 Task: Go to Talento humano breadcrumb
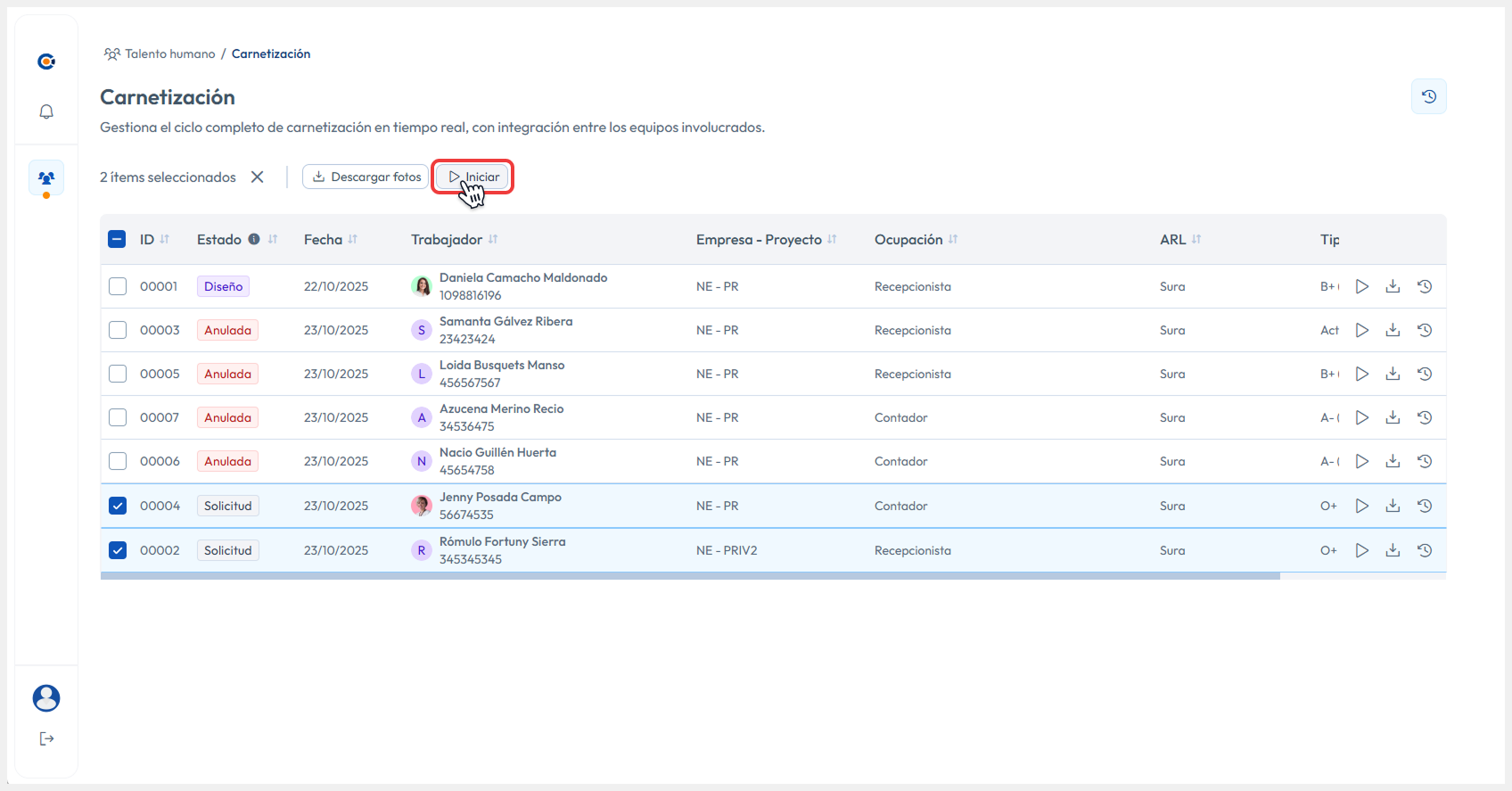[x=169, y=54]
